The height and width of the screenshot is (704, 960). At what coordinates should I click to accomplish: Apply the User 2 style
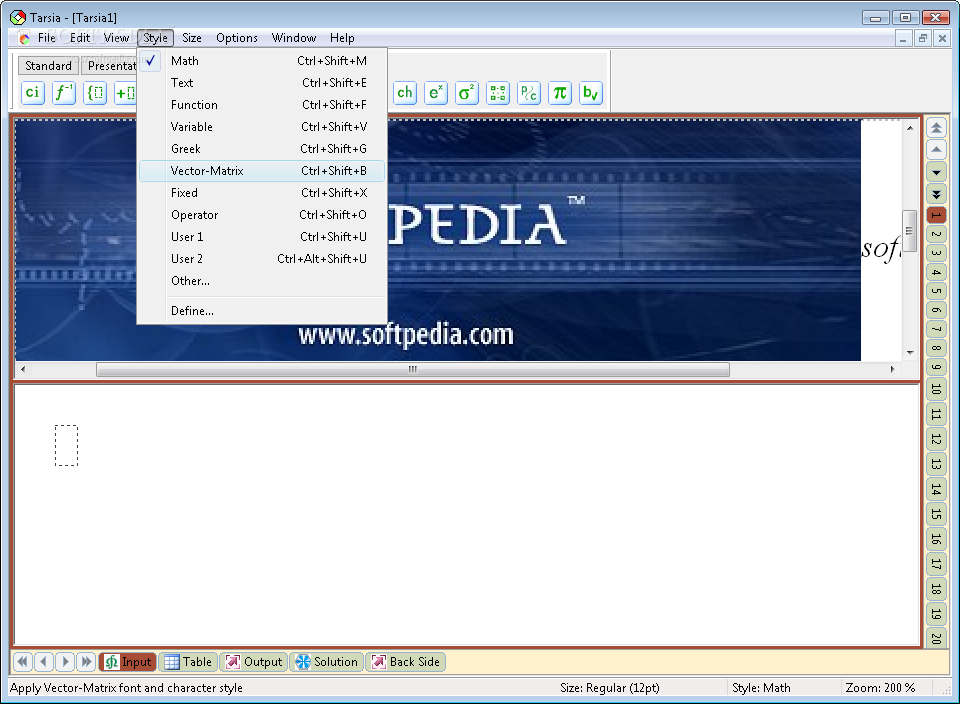point(262,259)
